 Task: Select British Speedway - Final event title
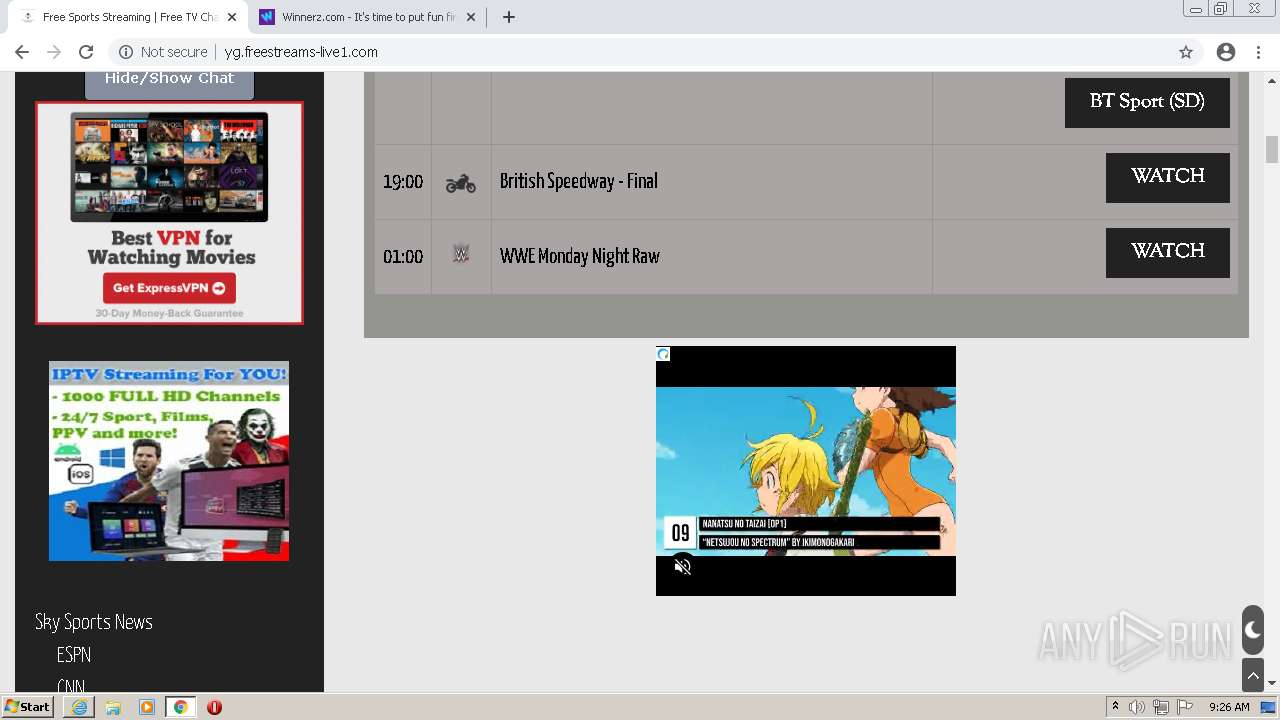pos(578,181)
